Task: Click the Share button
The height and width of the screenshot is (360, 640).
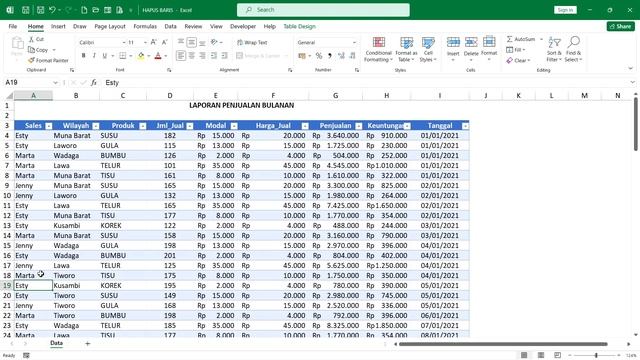Action: click(620, 27)
